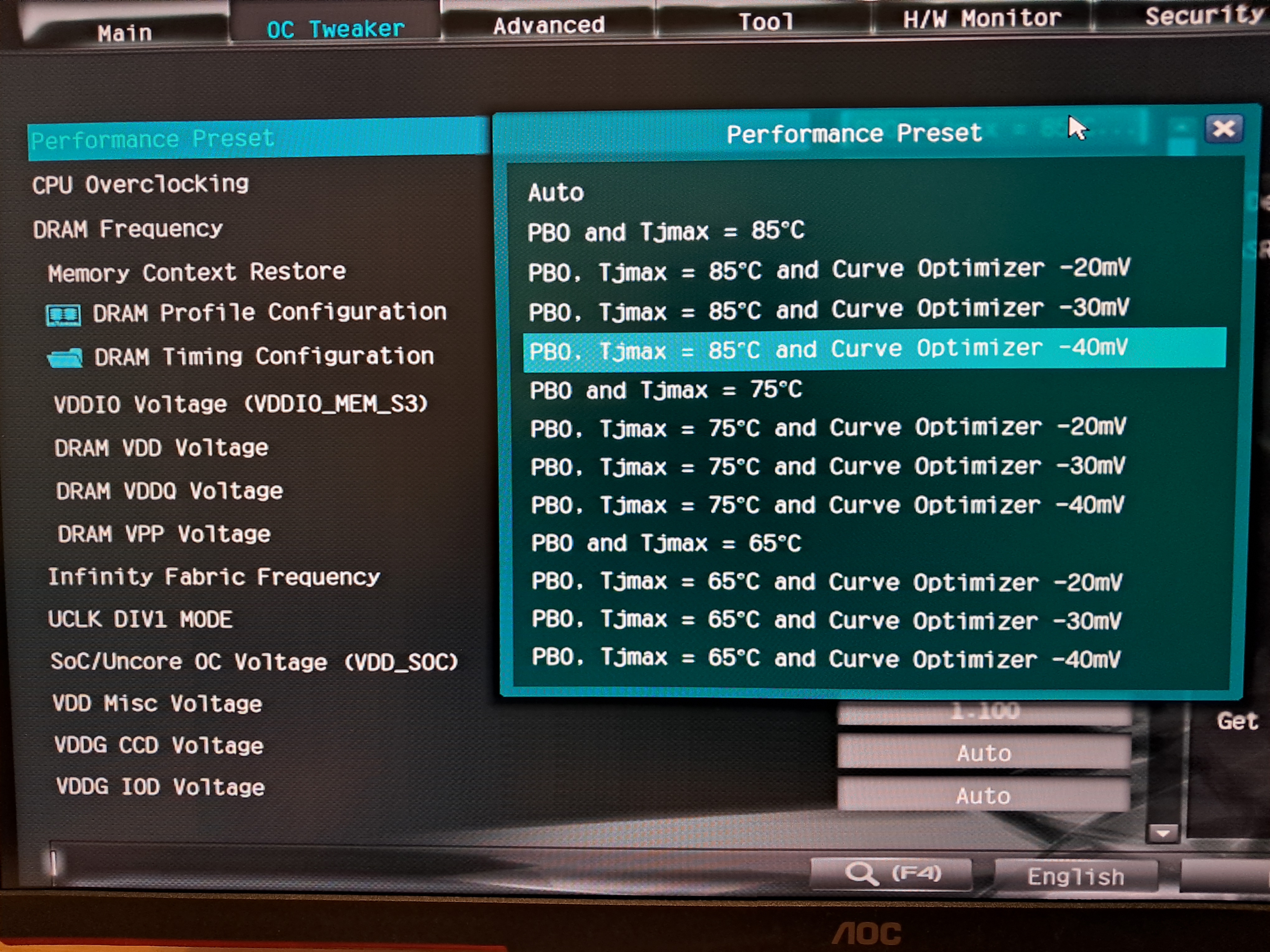Open the DRAM Timing Configuration folder icon

[65, 357]
